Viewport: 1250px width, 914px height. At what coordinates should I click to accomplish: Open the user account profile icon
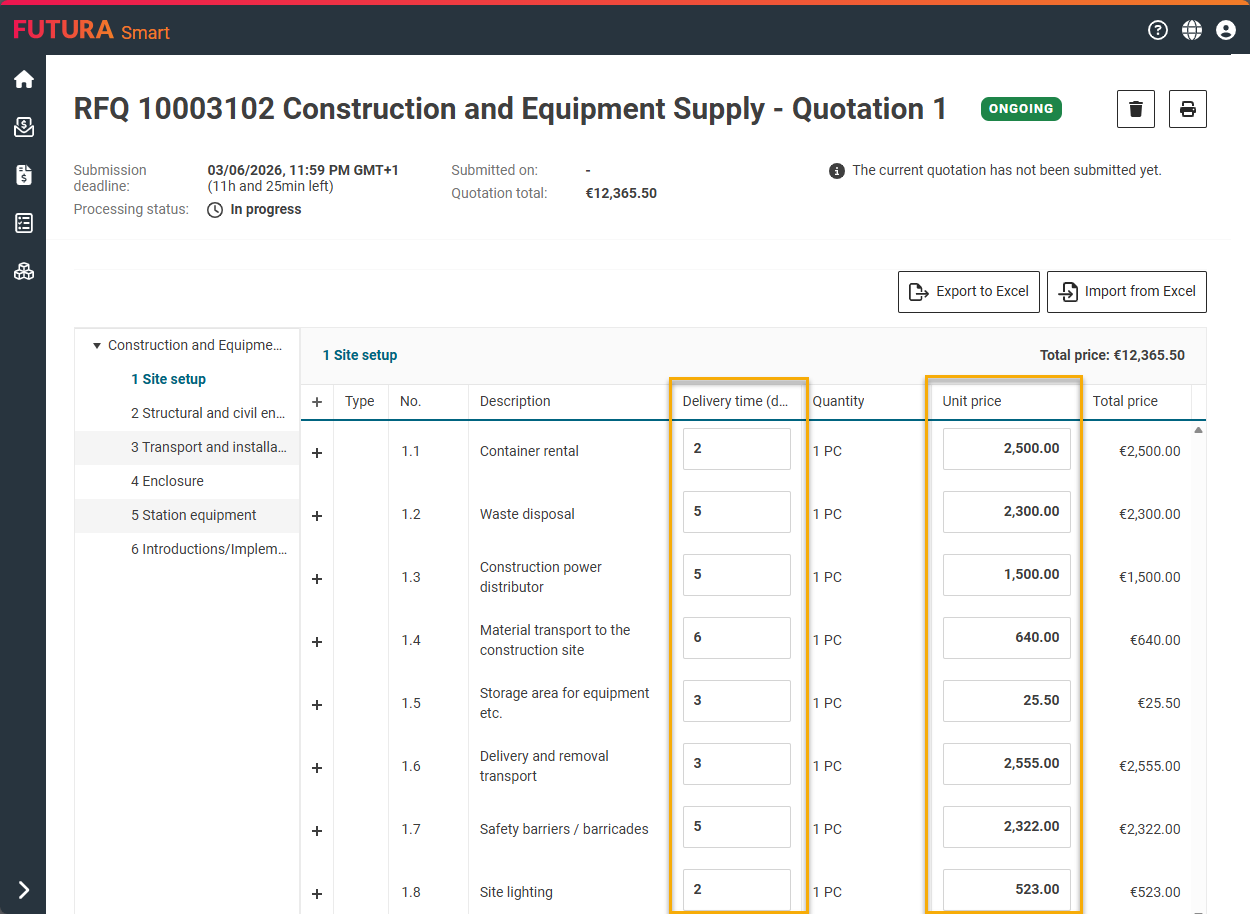(1226, 30)
